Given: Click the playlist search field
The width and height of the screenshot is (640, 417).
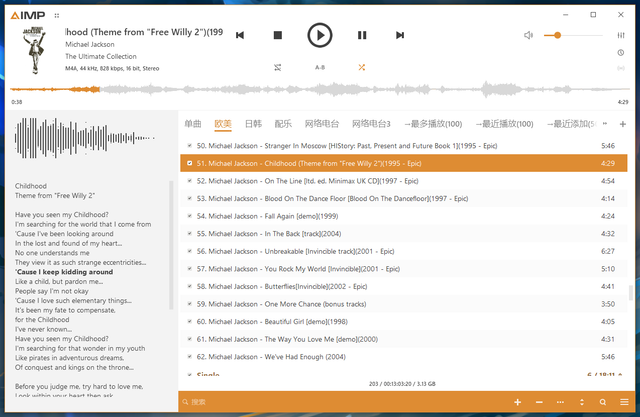Looking at the screenshot, I should point(343,402).
